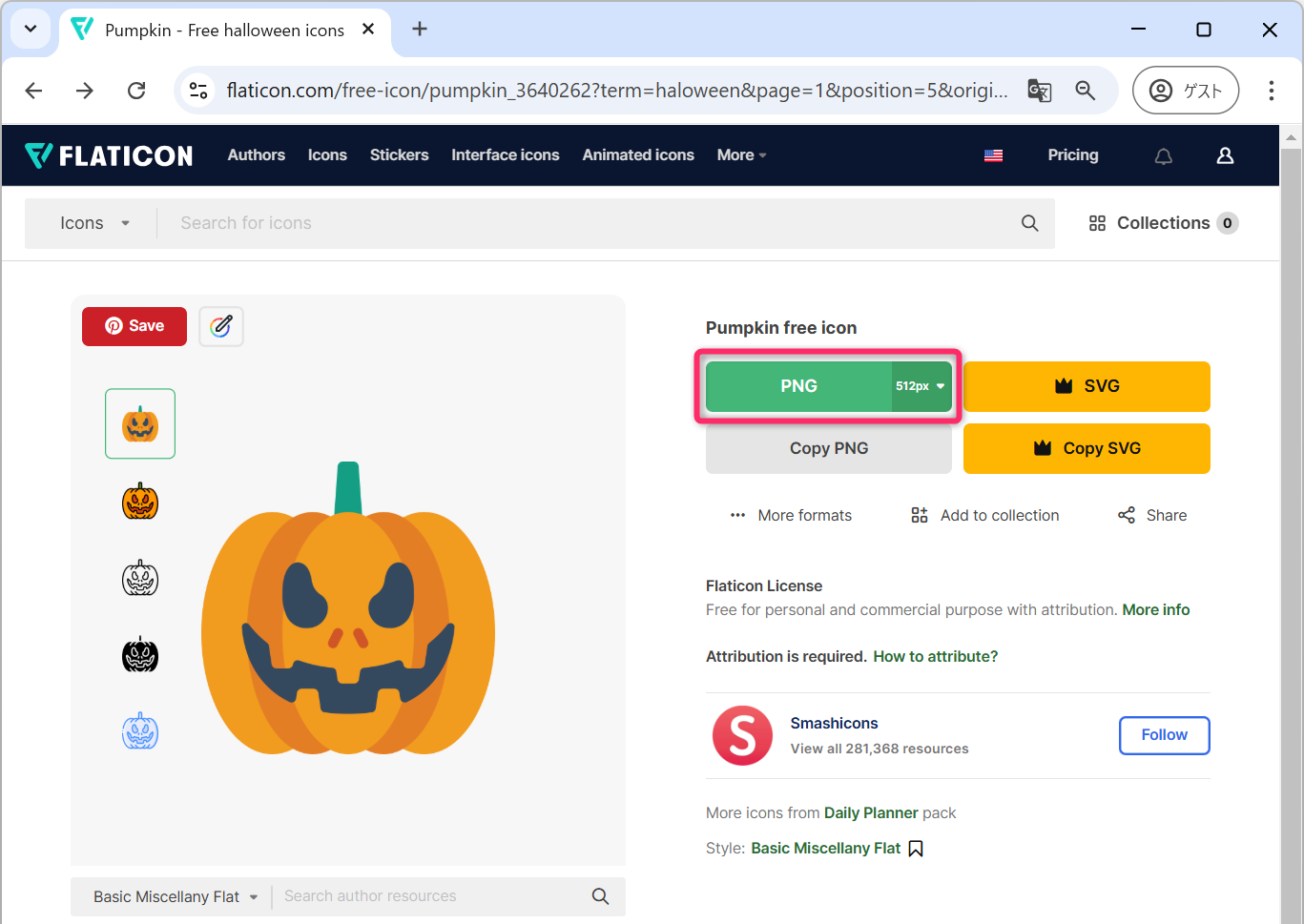Bookmark the Basic Miscellany Flat style

(916, 849)
